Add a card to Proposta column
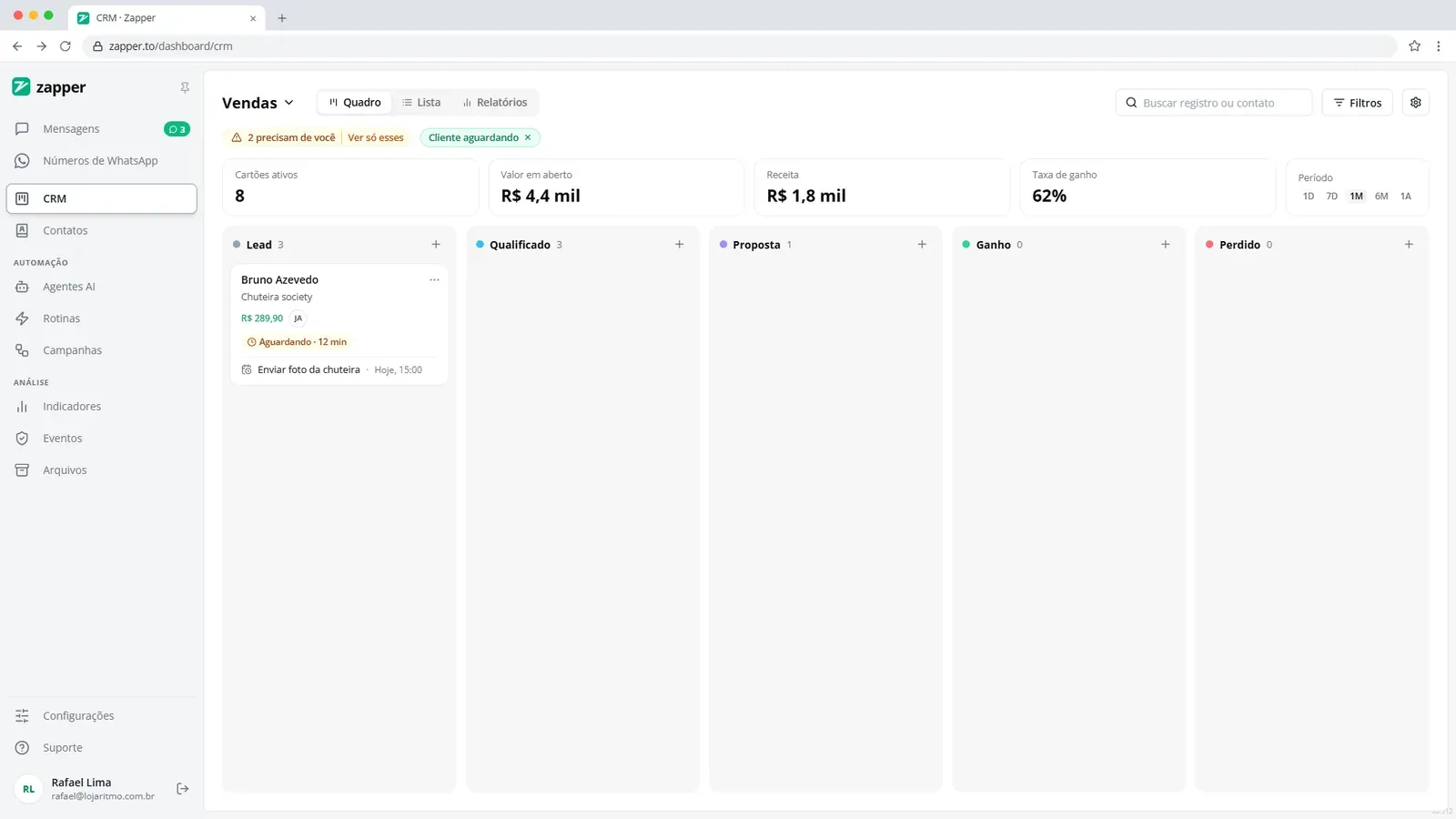Image resolution: width=1456 pixels, height=819 pixels. point(922,245)
